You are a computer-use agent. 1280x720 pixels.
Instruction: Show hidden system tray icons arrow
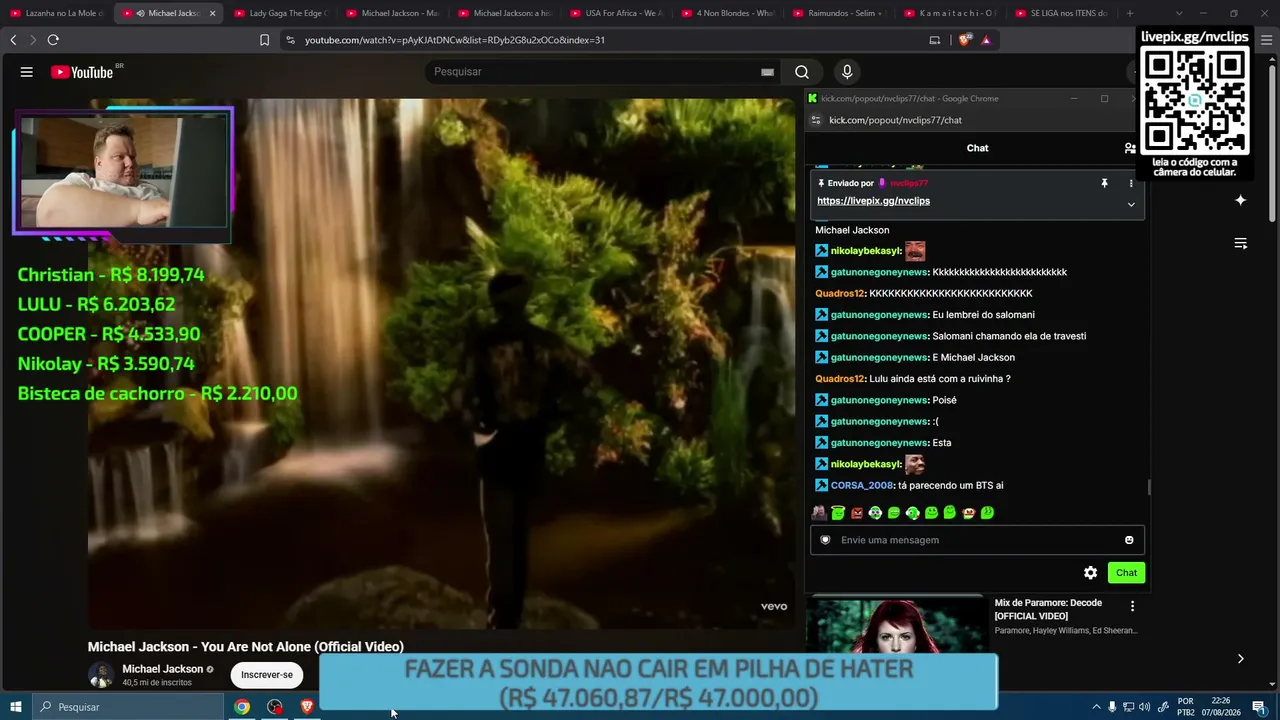tap(1096, 707)
